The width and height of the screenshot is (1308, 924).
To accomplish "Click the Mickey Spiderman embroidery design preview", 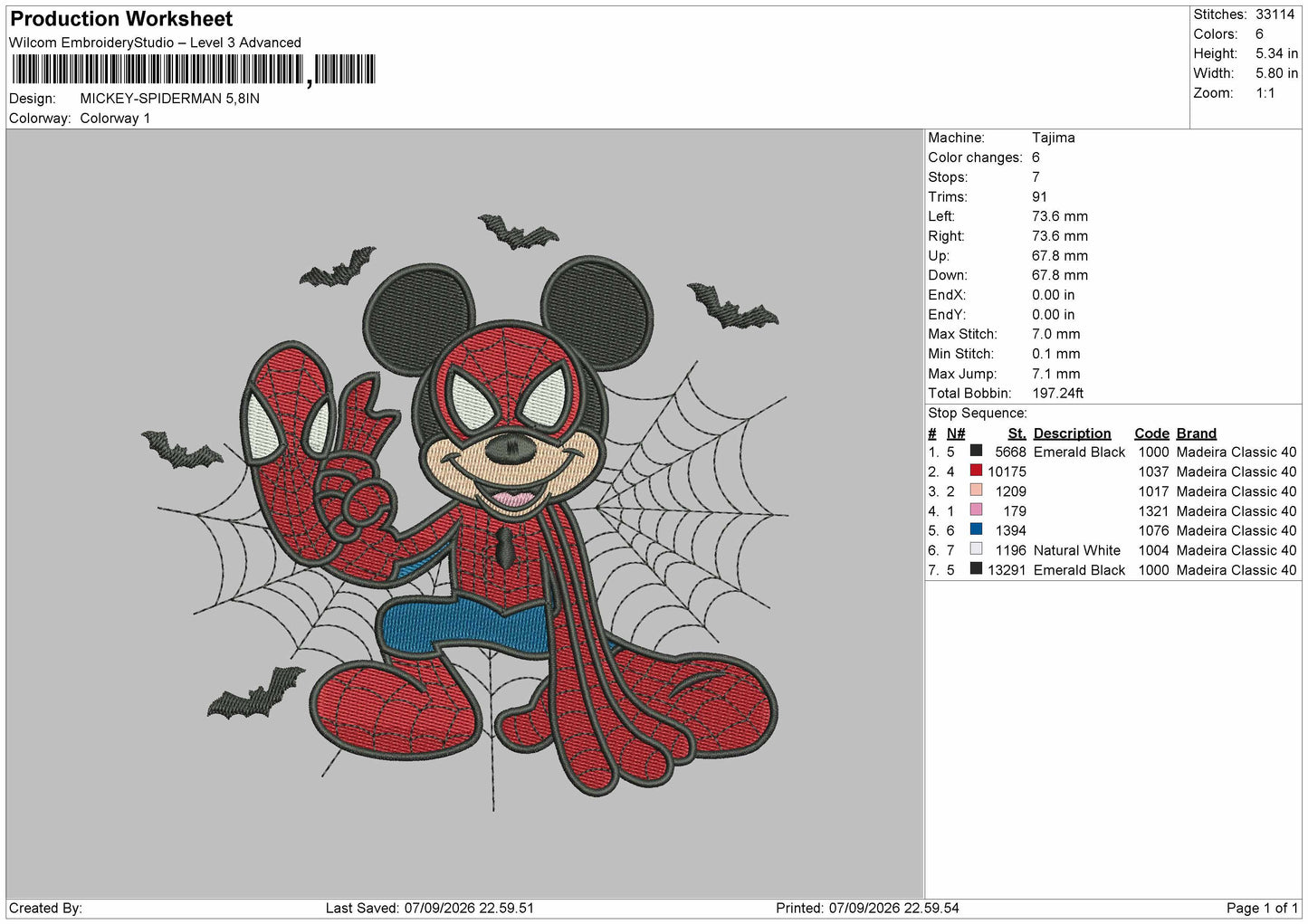I will pos(463,512).
